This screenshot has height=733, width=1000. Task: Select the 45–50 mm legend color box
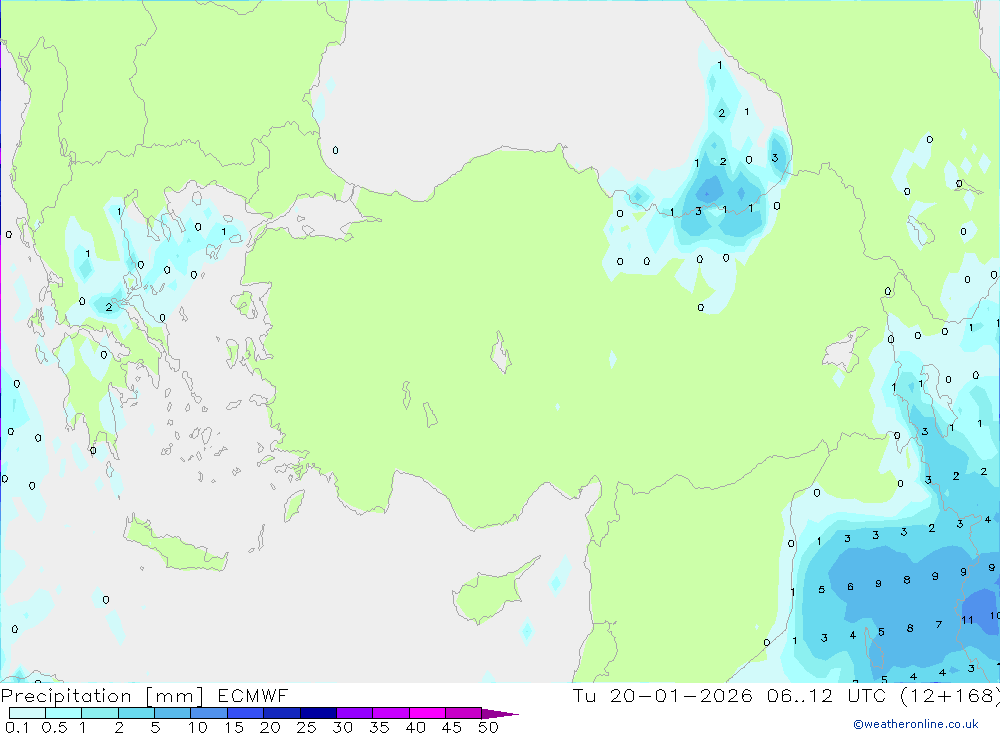tap(464, 713)
